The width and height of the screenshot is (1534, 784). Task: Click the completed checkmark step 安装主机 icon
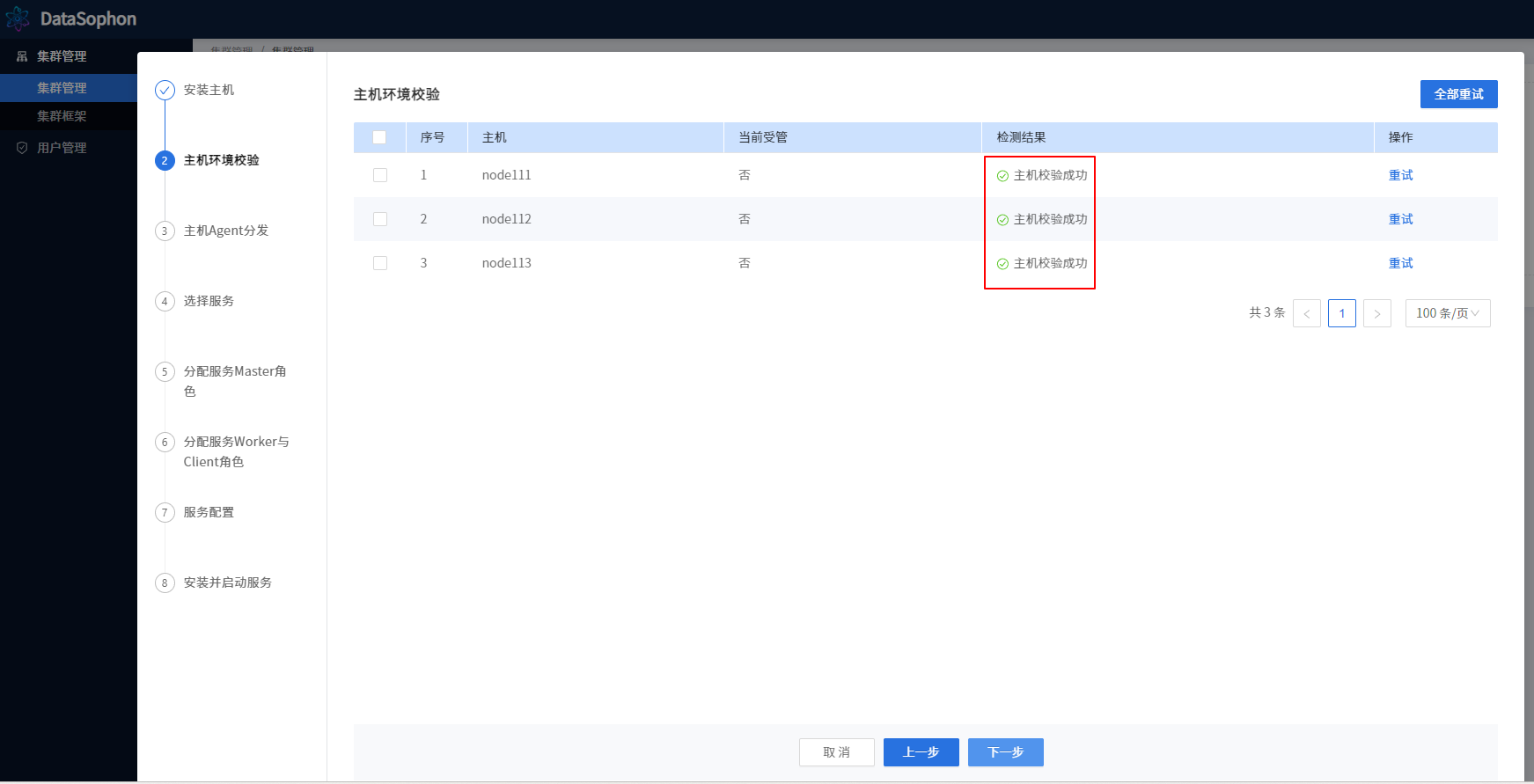(x=165, y=90)
